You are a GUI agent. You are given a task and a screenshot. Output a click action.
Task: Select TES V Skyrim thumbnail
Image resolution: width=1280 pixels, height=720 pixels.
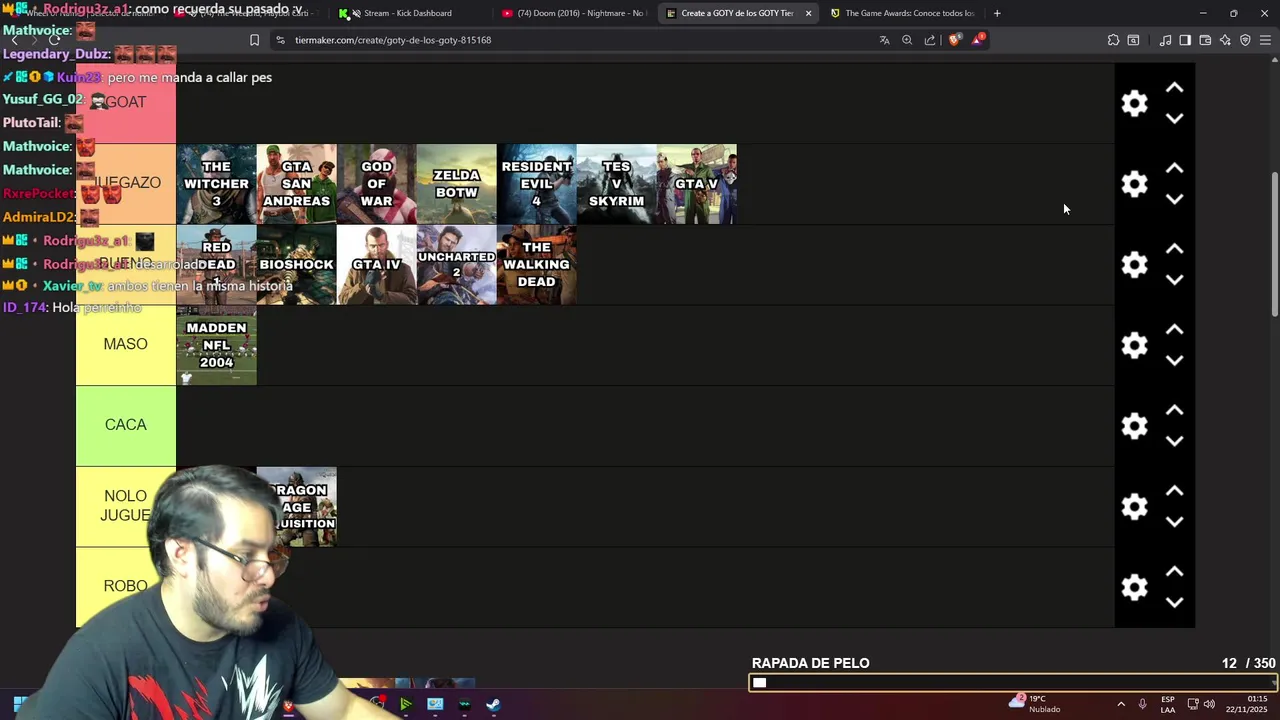point(616,184)
